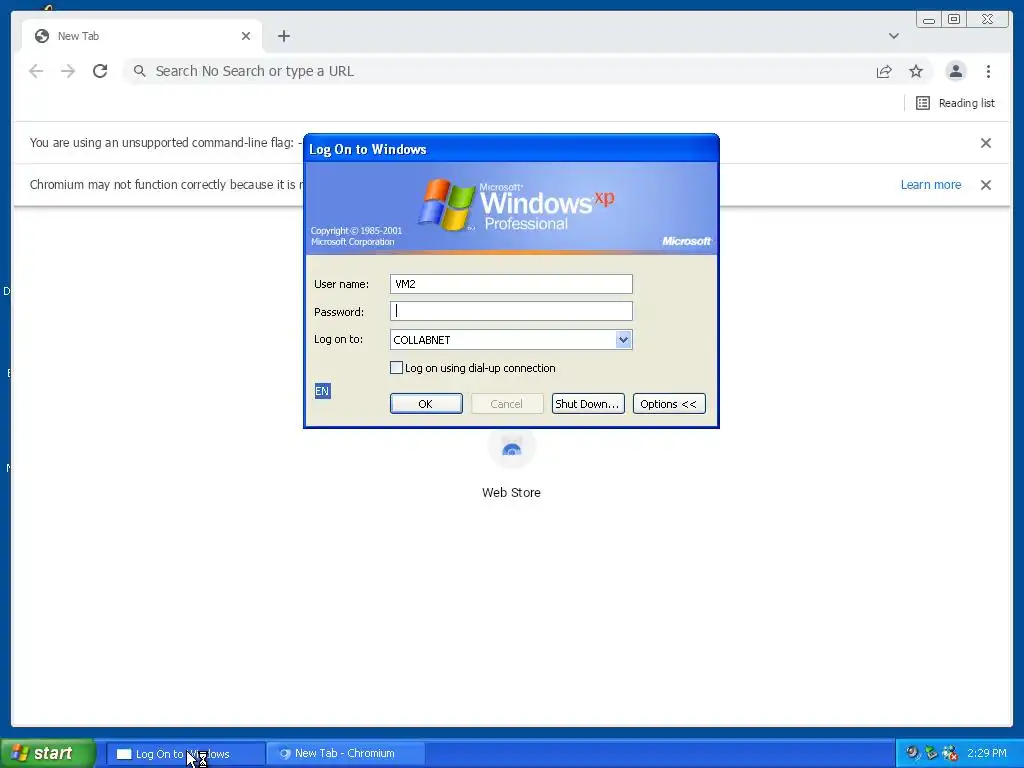The height and width of the screenshot is (768, 1024).
Task: Click the tray icon with red X
Action: click(950, 754)
